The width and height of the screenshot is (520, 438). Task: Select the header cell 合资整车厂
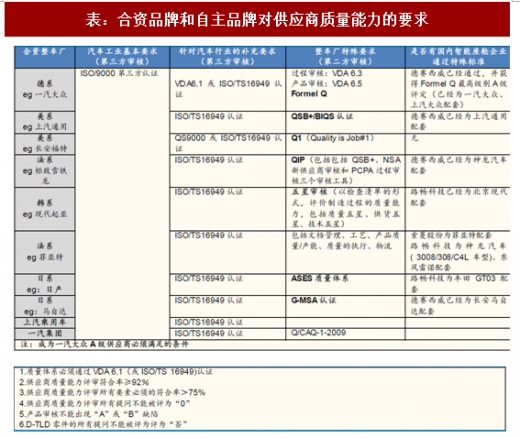(x=45, y=57)
